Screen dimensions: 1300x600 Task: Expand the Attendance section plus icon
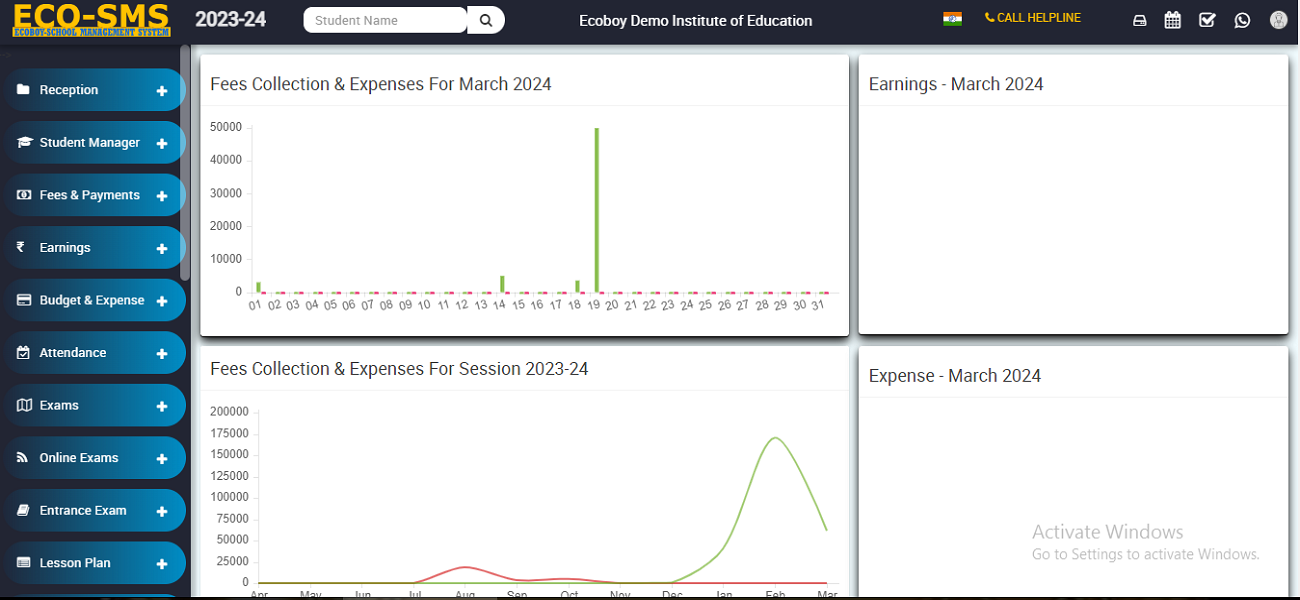162,354
